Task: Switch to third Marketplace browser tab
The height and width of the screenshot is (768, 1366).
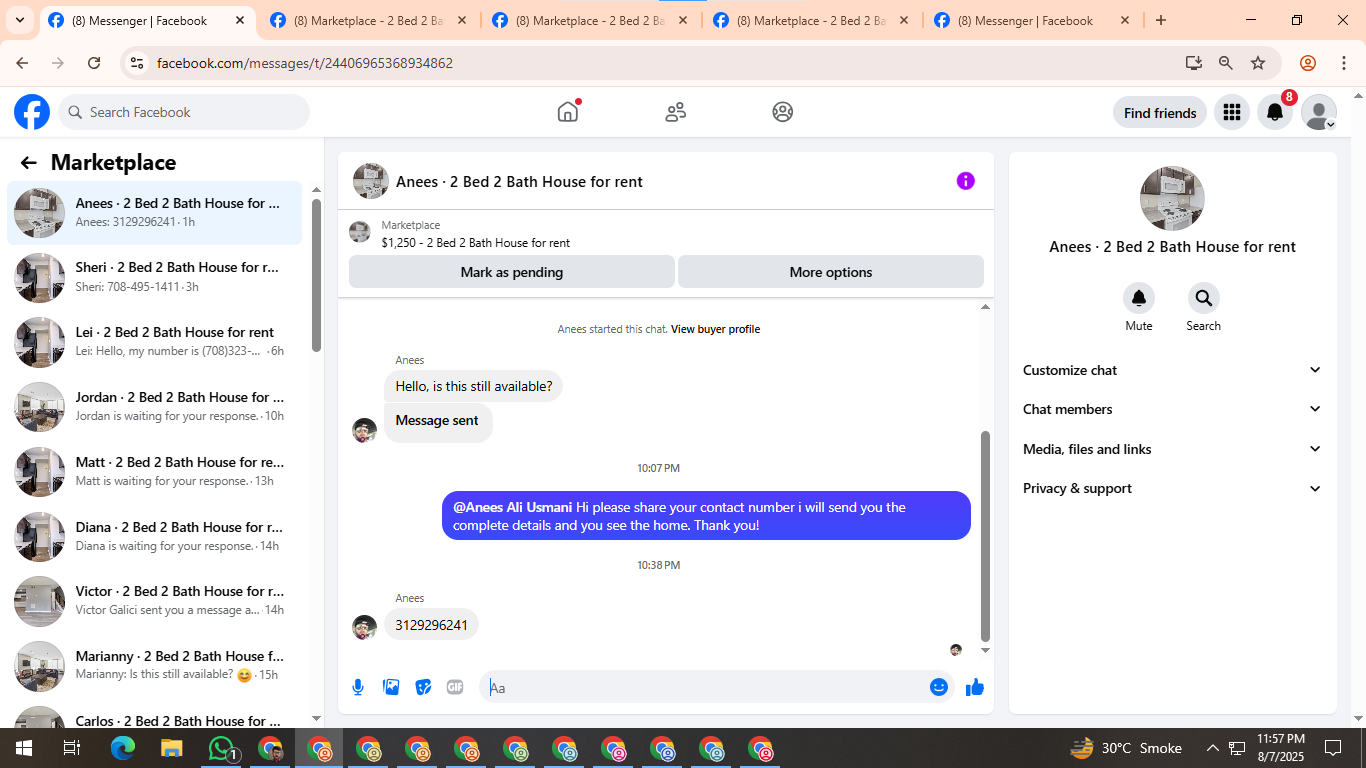Action: (x=590, y=20)
